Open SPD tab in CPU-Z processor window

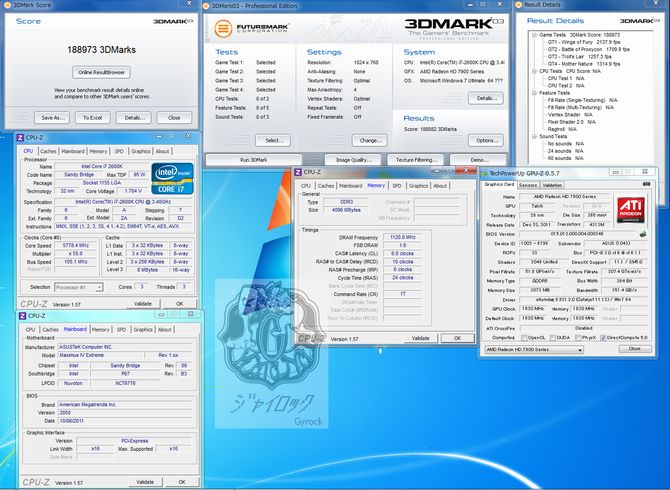pos(119,151)
